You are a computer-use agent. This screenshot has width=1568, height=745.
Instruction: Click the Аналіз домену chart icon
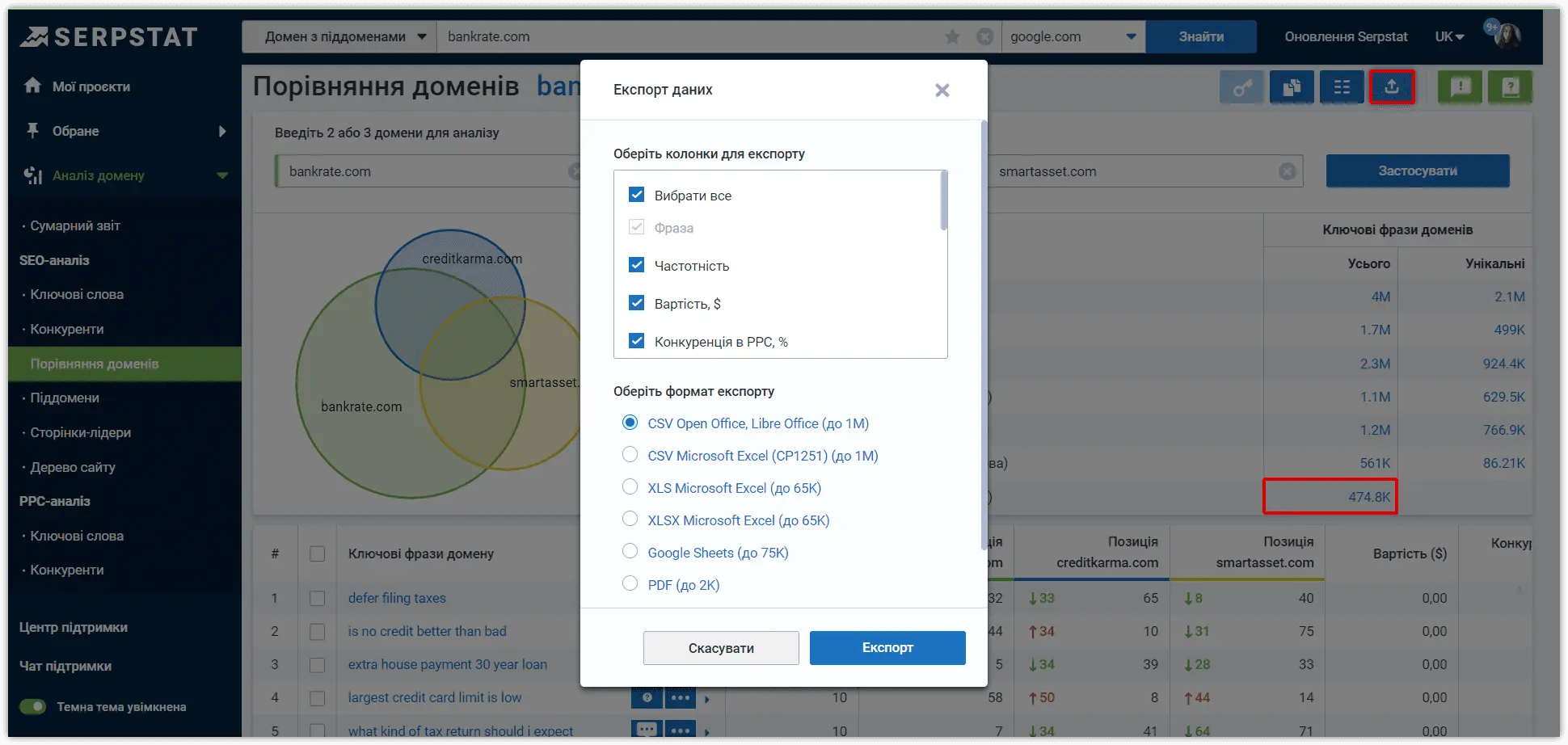tap(32, 175)
